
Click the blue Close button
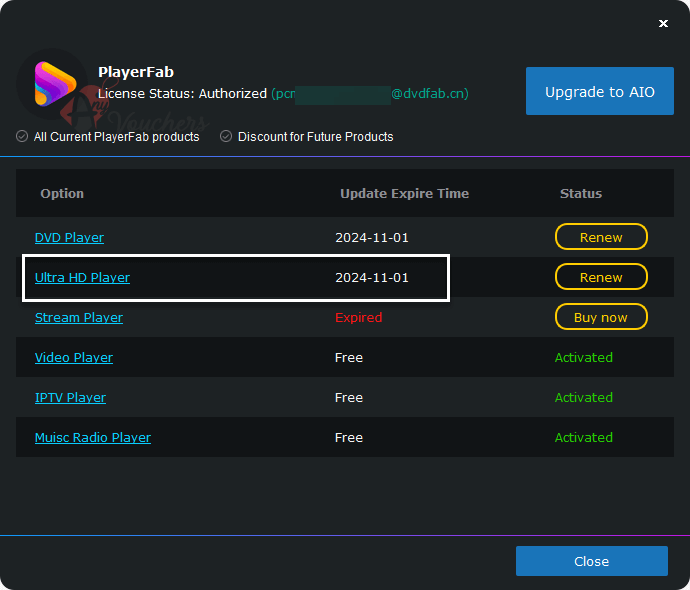click(592, 561)
